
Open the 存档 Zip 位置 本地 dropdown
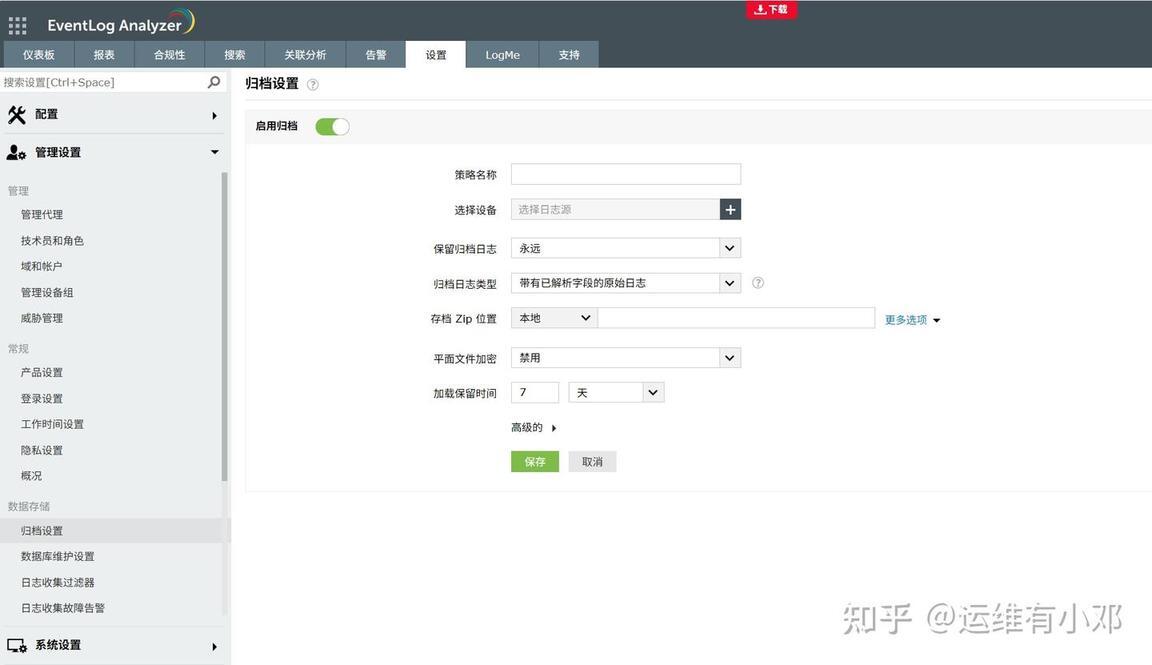pos(554,318)
